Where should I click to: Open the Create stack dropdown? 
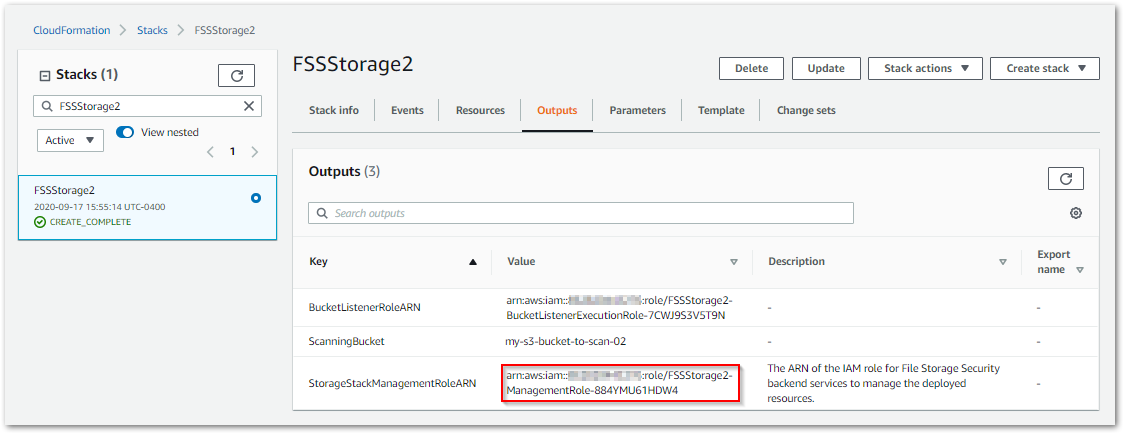click(x=1044, y=69)
